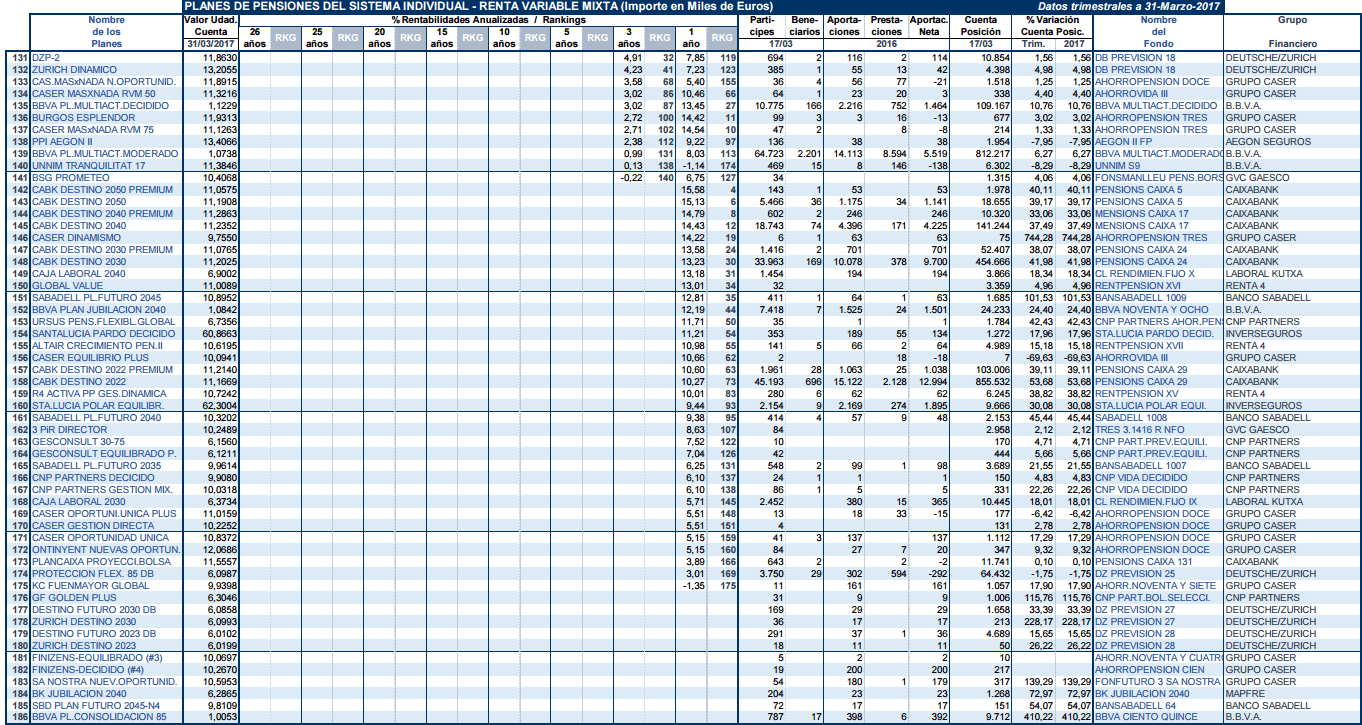Image resolution: width=1362 pixels, height=725 pixels.
Task: Click the 'Nombre de los Planes' column header
Action: [x=107, y=32]
